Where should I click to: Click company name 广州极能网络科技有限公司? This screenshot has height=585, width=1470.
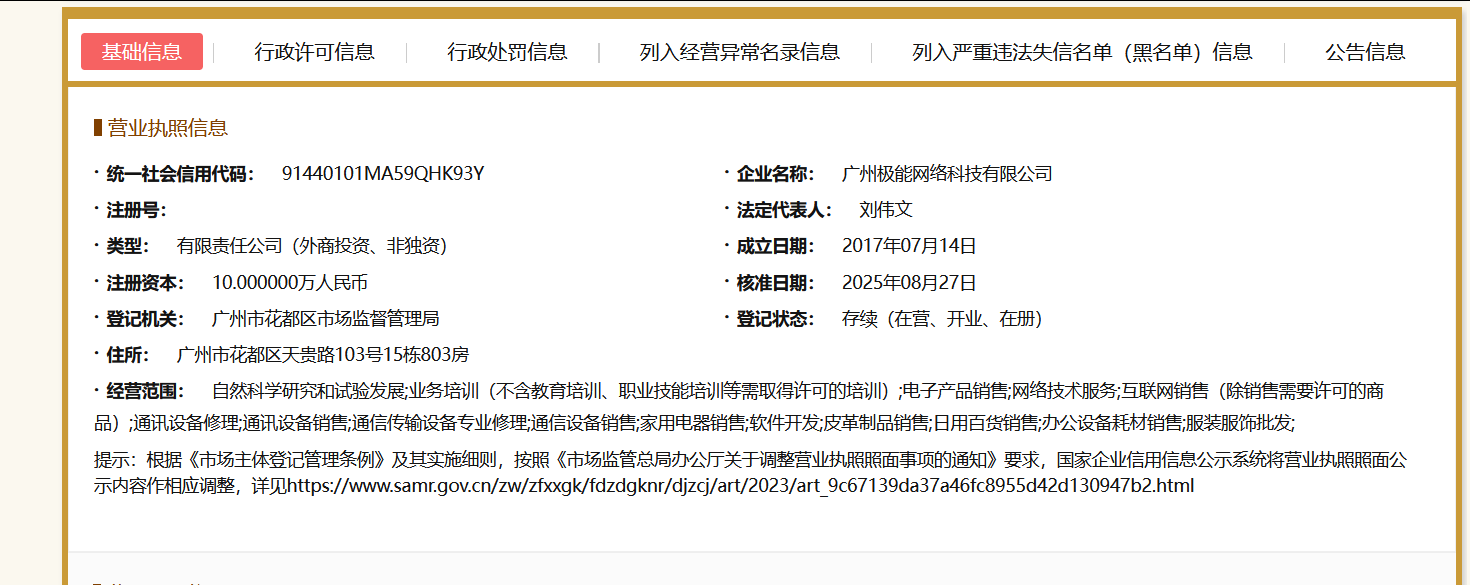point(947,174)
